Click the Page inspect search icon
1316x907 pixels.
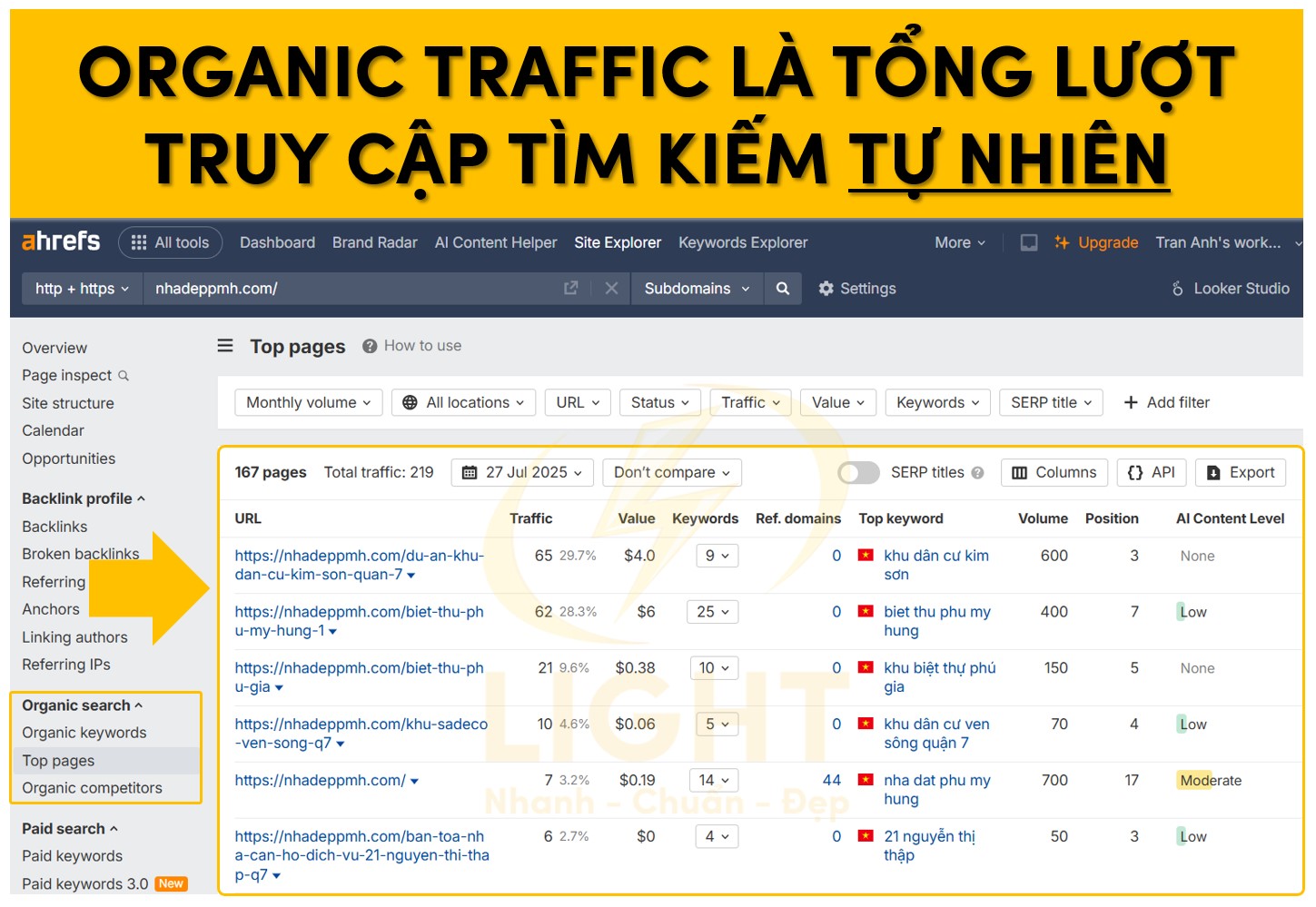tap(124, 375)
